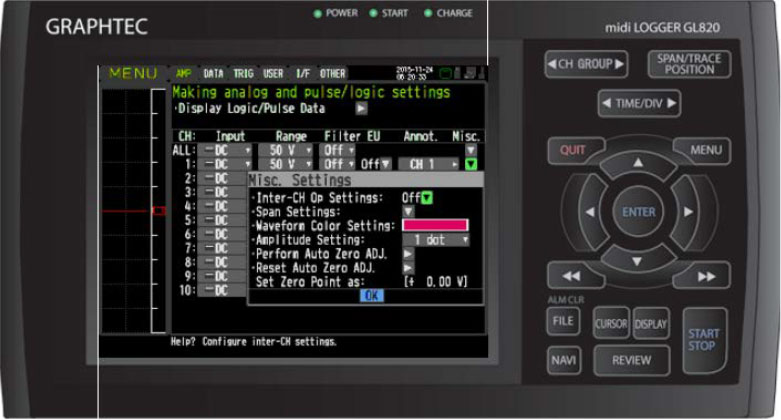Click channel 1 green Misc. arrow

point(471,164)
